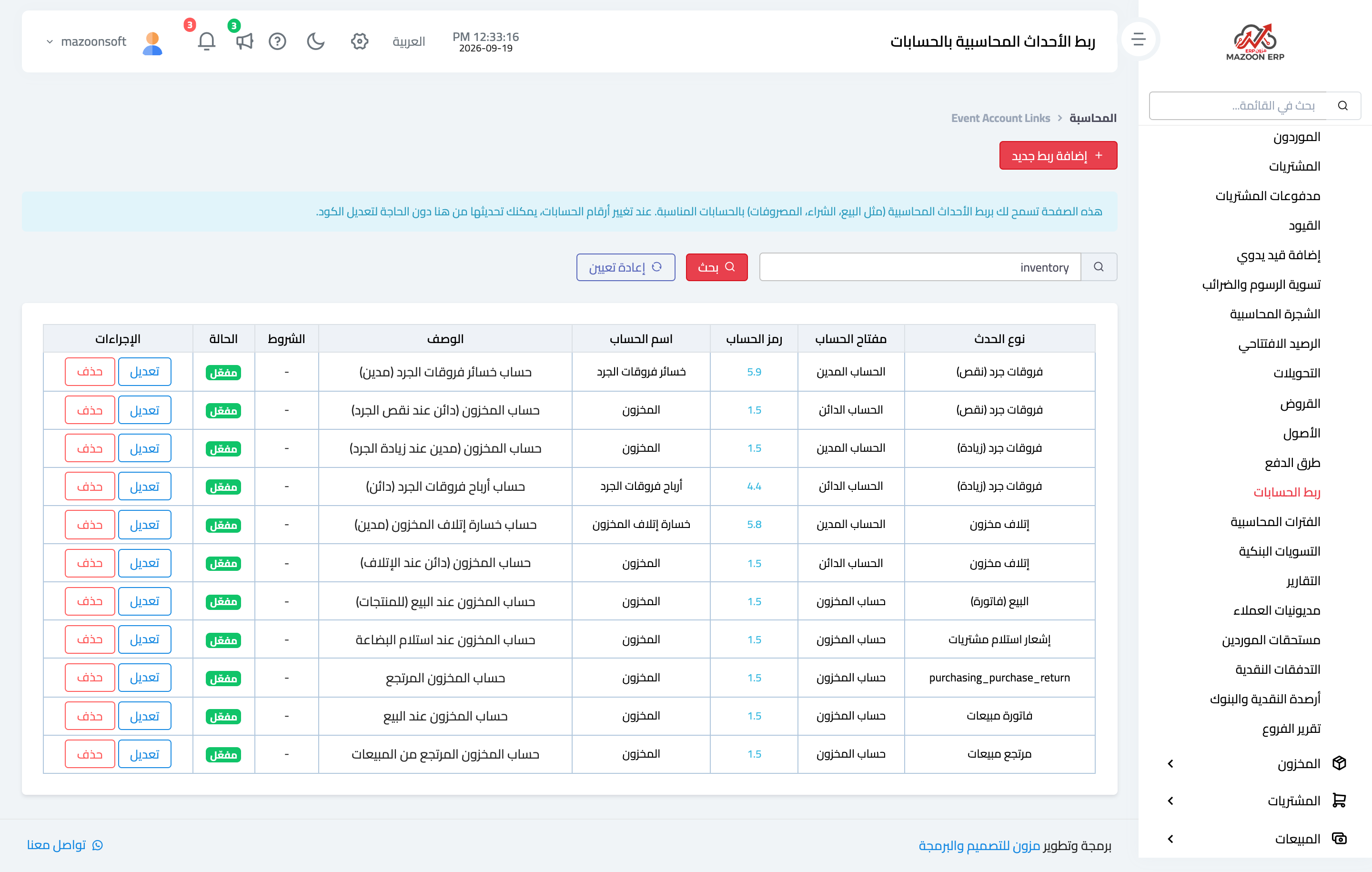Click إضافة ربط جديد button
Viewport: 1372px width, 872px height.
tap(1058, 156)
